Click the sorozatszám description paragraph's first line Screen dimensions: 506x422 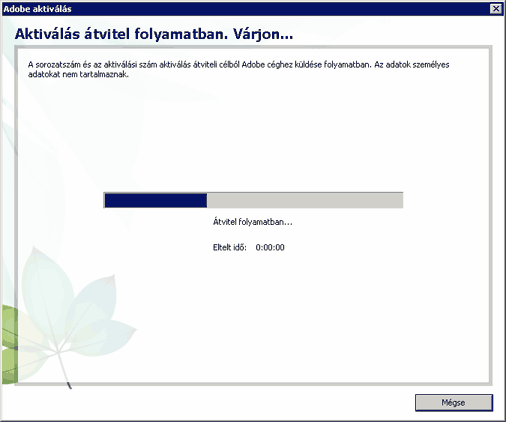click(x=239, y=64)
